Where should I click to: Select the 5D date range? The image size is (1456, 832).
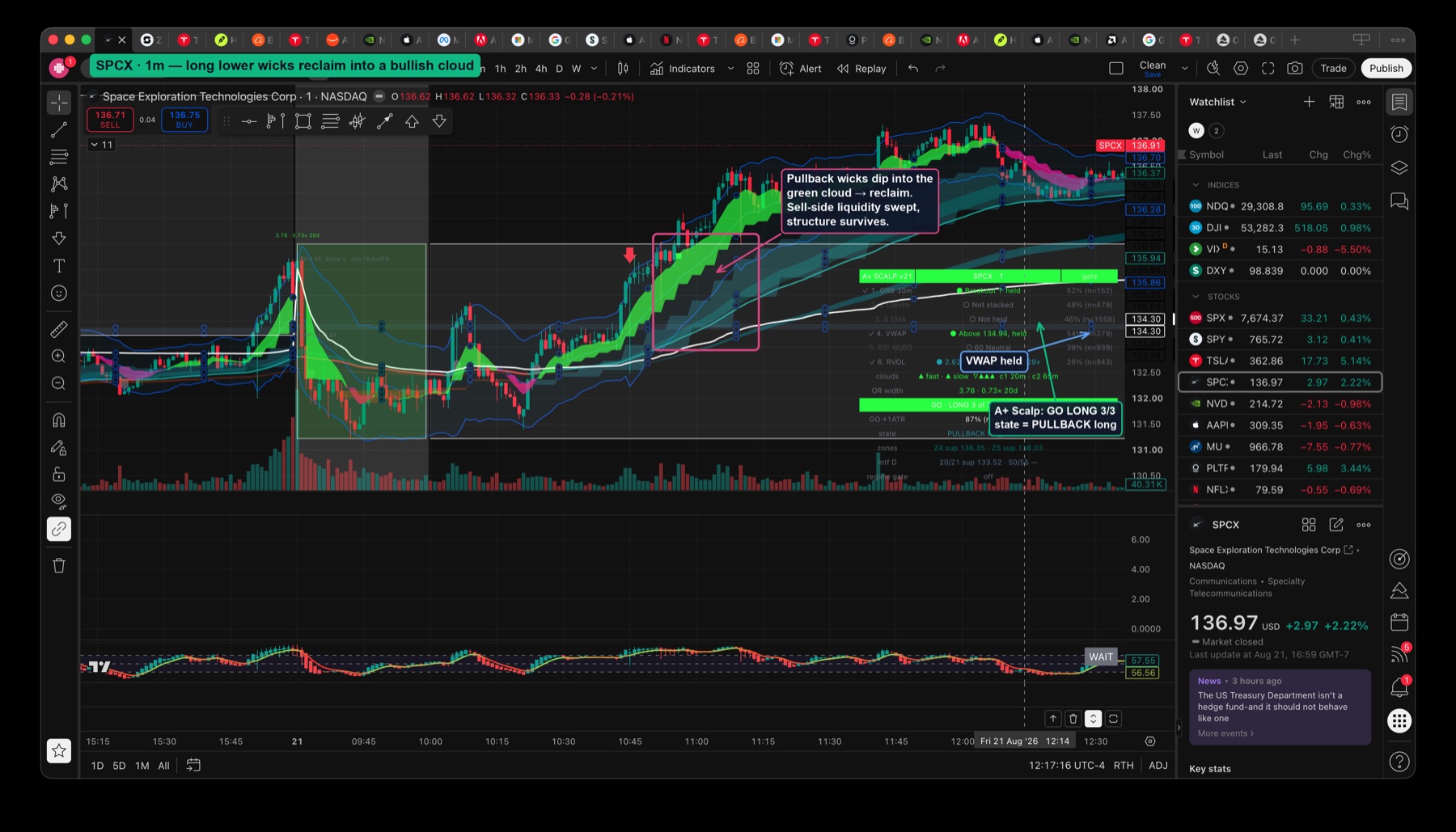(x=119, y=766)
